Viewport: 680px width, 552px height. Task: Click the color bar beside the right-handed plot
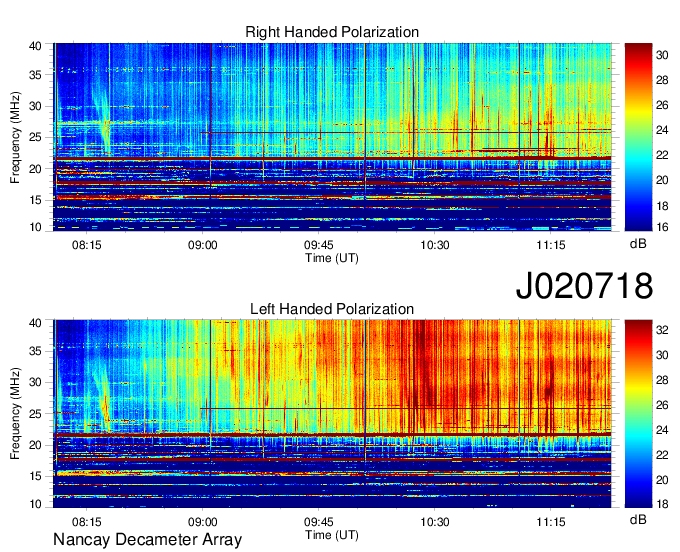pos(638,137)
